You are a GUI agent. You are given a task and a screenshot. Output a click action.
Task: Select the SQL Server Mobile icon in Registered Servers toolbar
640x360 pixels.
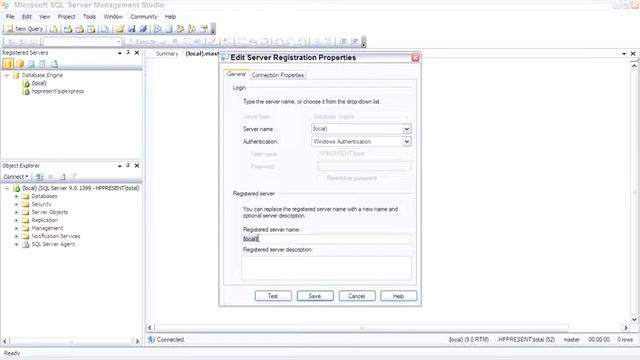[42, 64]
